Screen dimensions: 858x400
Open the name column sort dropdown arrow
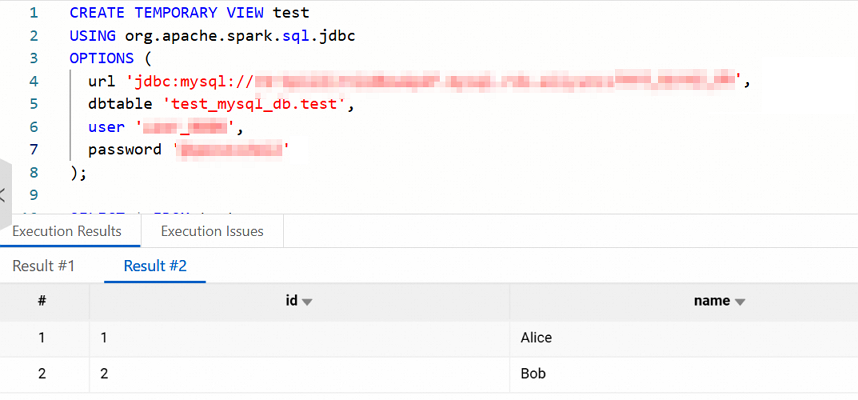(740, 301)
